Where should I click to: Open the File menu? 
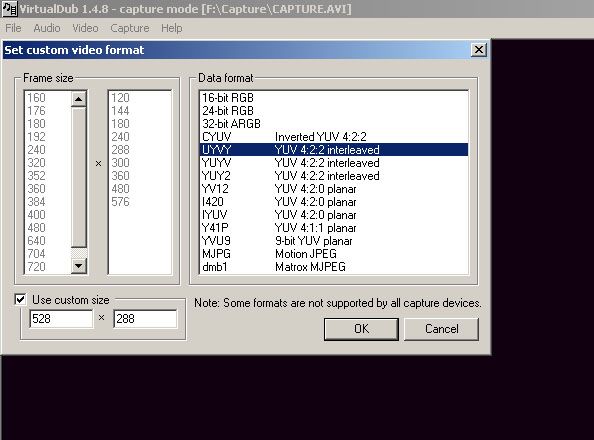tap(13, 28)
